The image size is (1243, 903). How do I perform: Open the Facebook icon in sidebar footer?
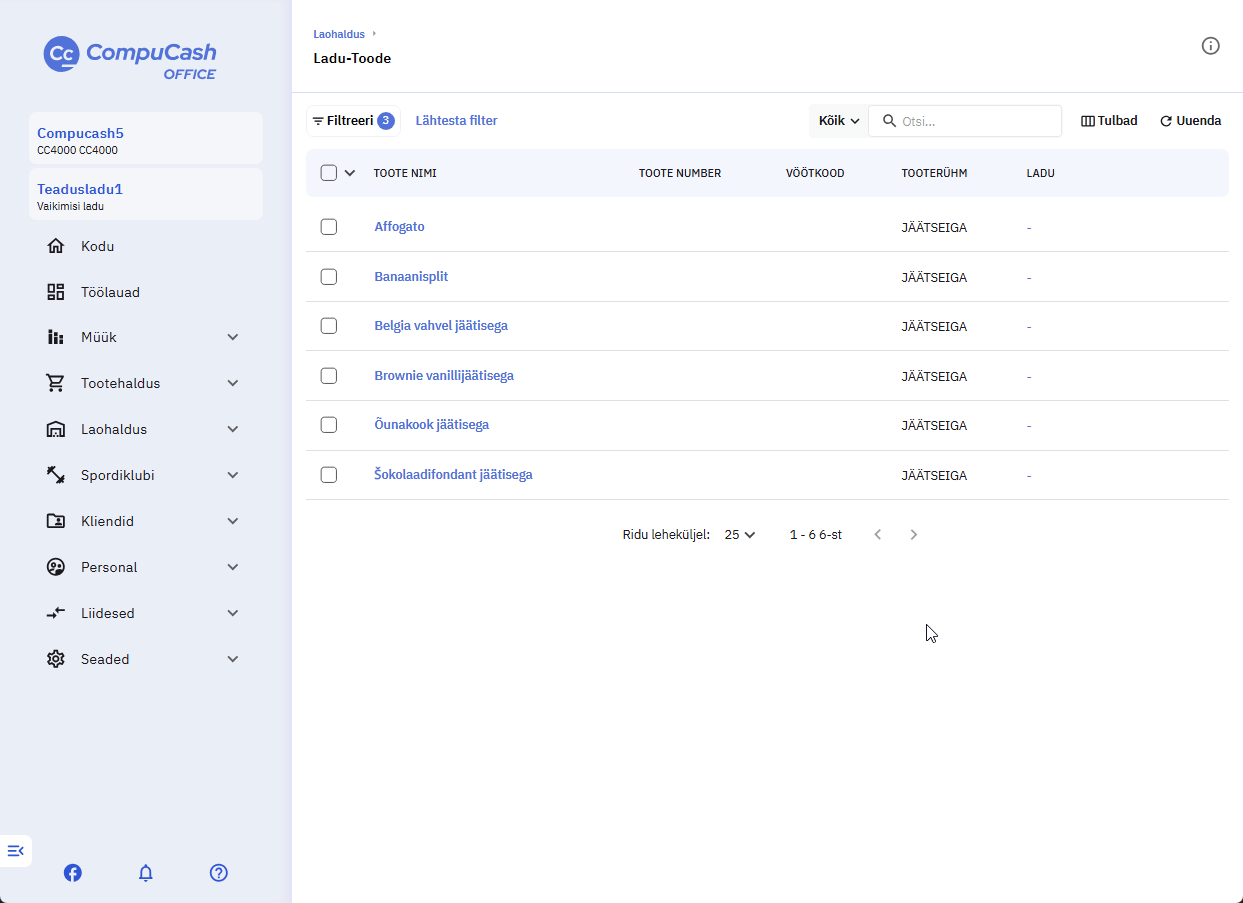point(73,873)
